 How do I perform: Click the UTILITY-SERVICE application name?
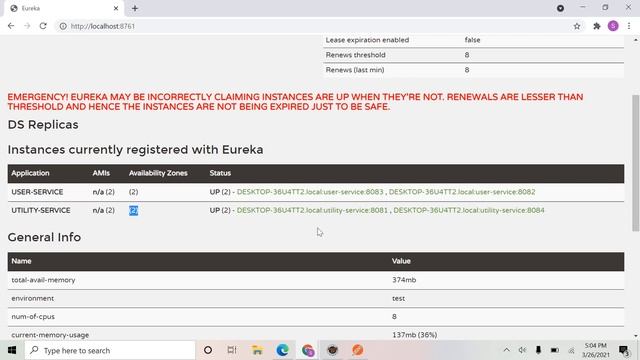[41, 210]
